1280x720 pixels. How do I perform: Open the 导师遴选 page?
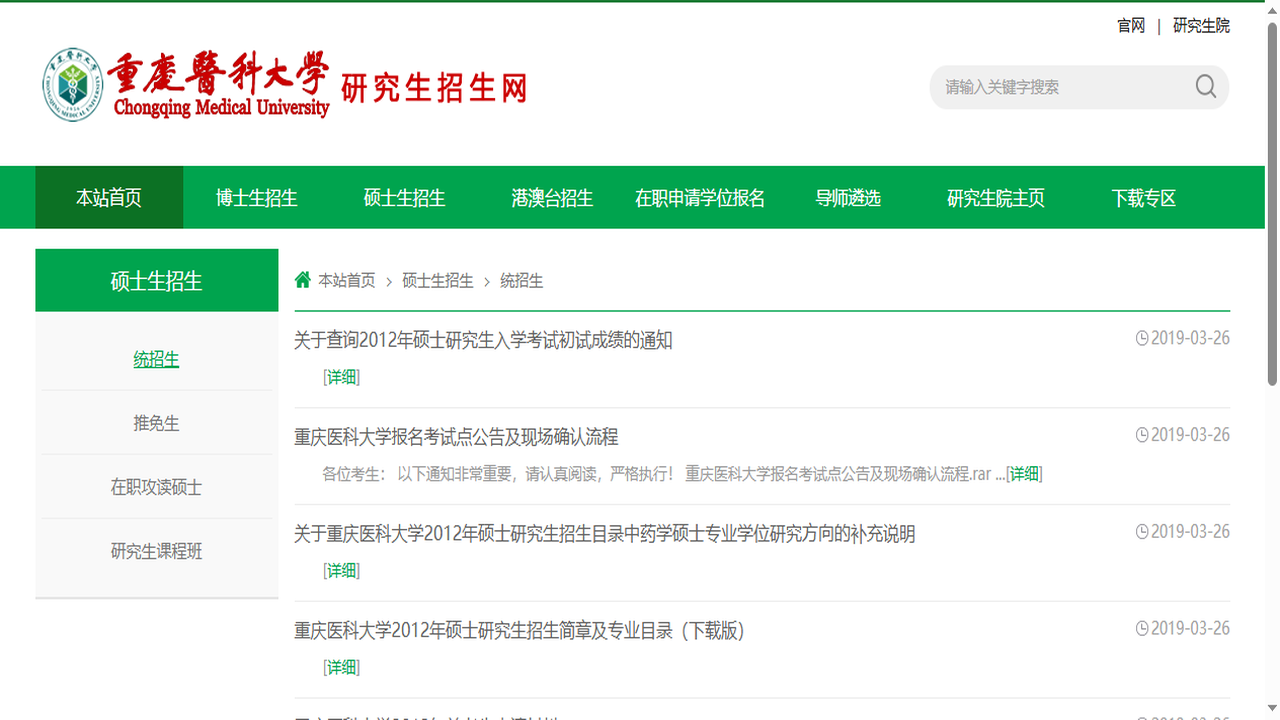click(x=848, y=197)
